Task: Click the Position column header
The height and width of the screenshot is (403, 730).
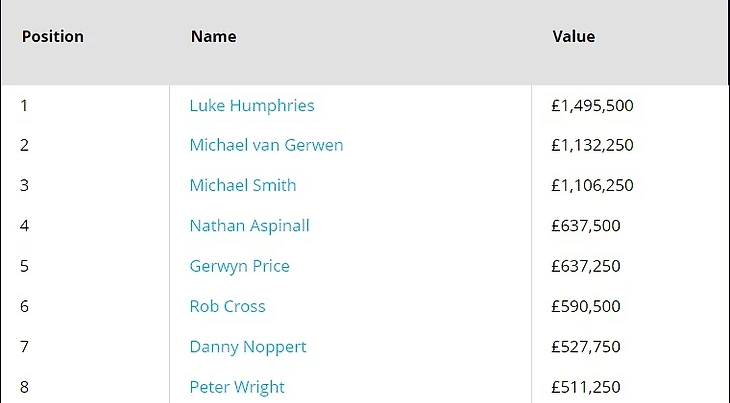Action: (x=53, y=36)
